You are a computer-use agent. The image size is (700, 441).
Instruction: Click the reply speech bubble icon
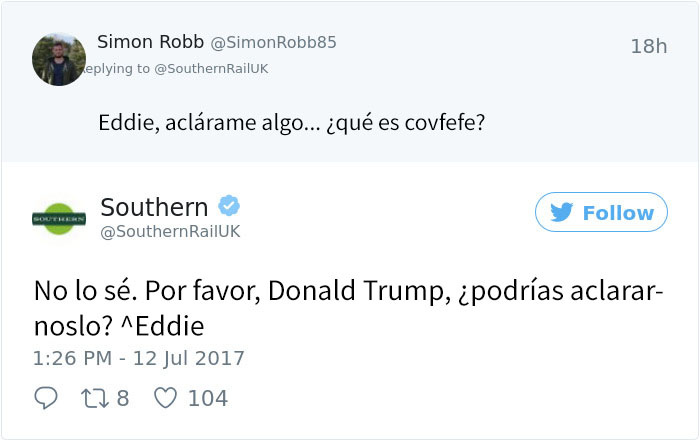[x=46, y=398]
